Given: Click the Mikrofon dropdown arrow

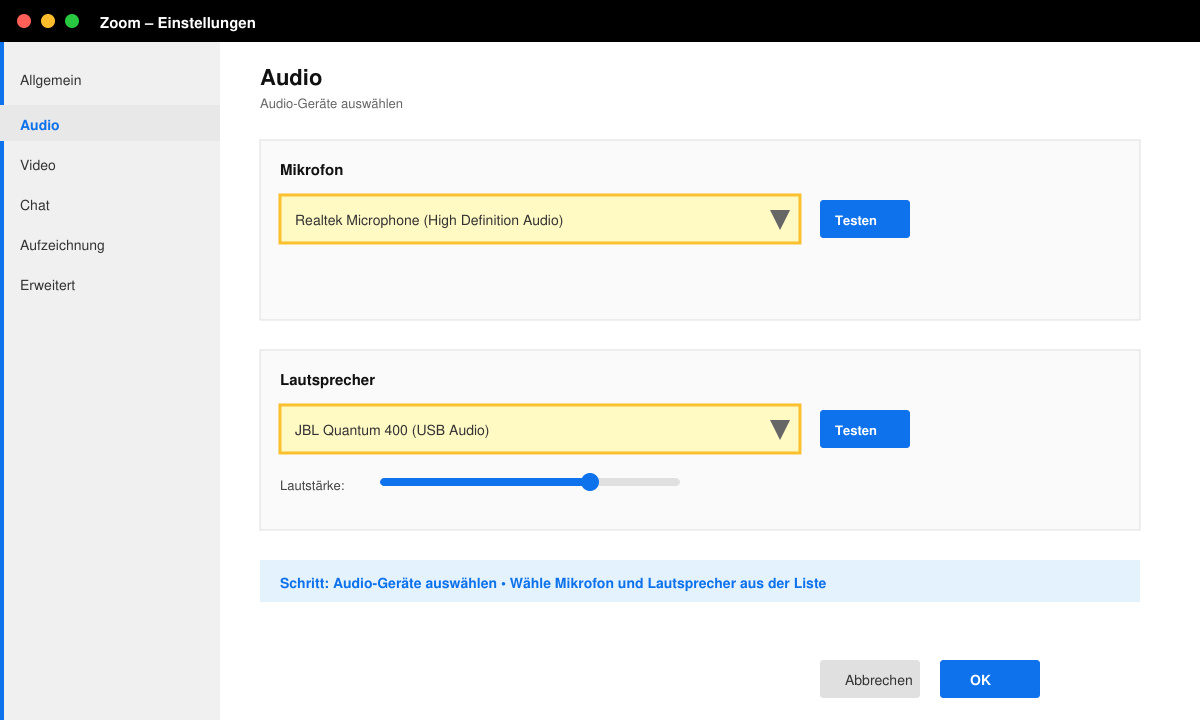Looking at the screenshot, I should click(780, 220).
